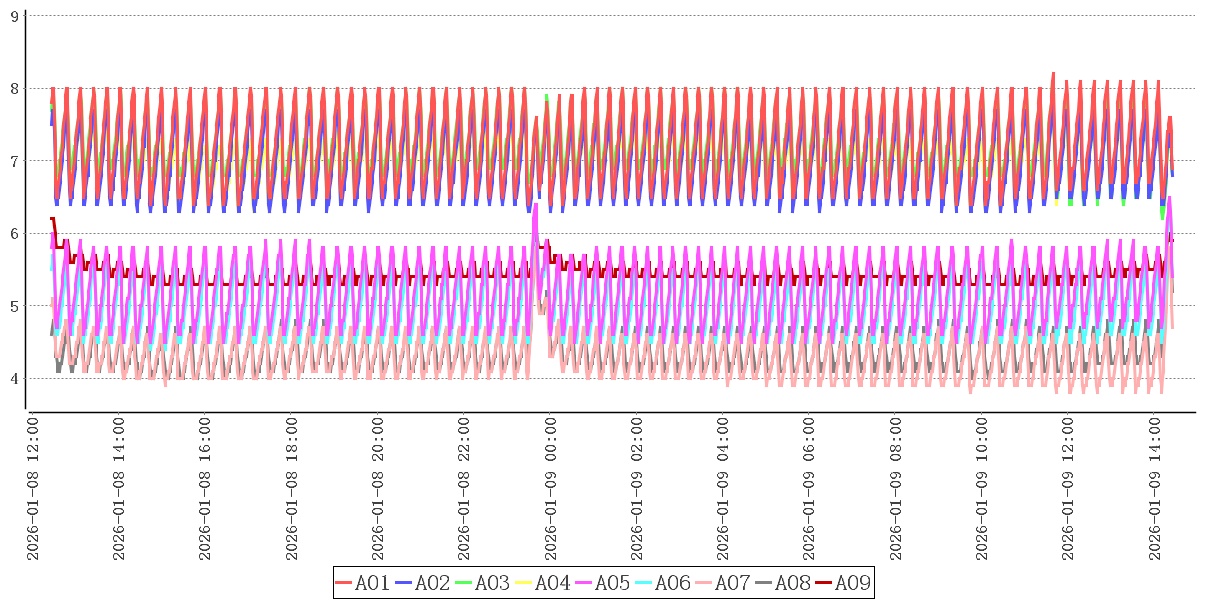Toggle the A01 series in the legend
1207x600 pixels.
coord(362,583)
